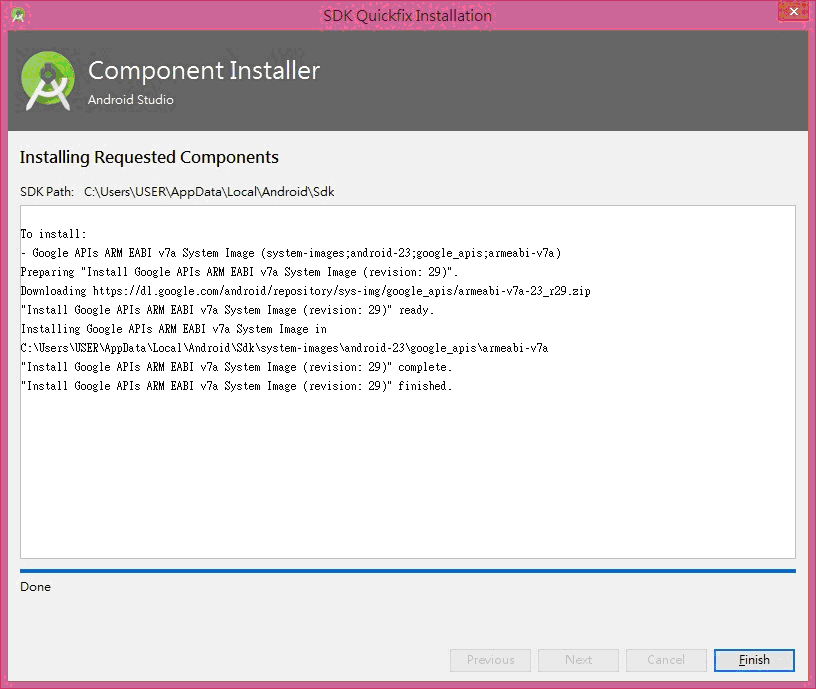Click the Finish button
The image size is (816, 689).
click(x=754, y=660)
